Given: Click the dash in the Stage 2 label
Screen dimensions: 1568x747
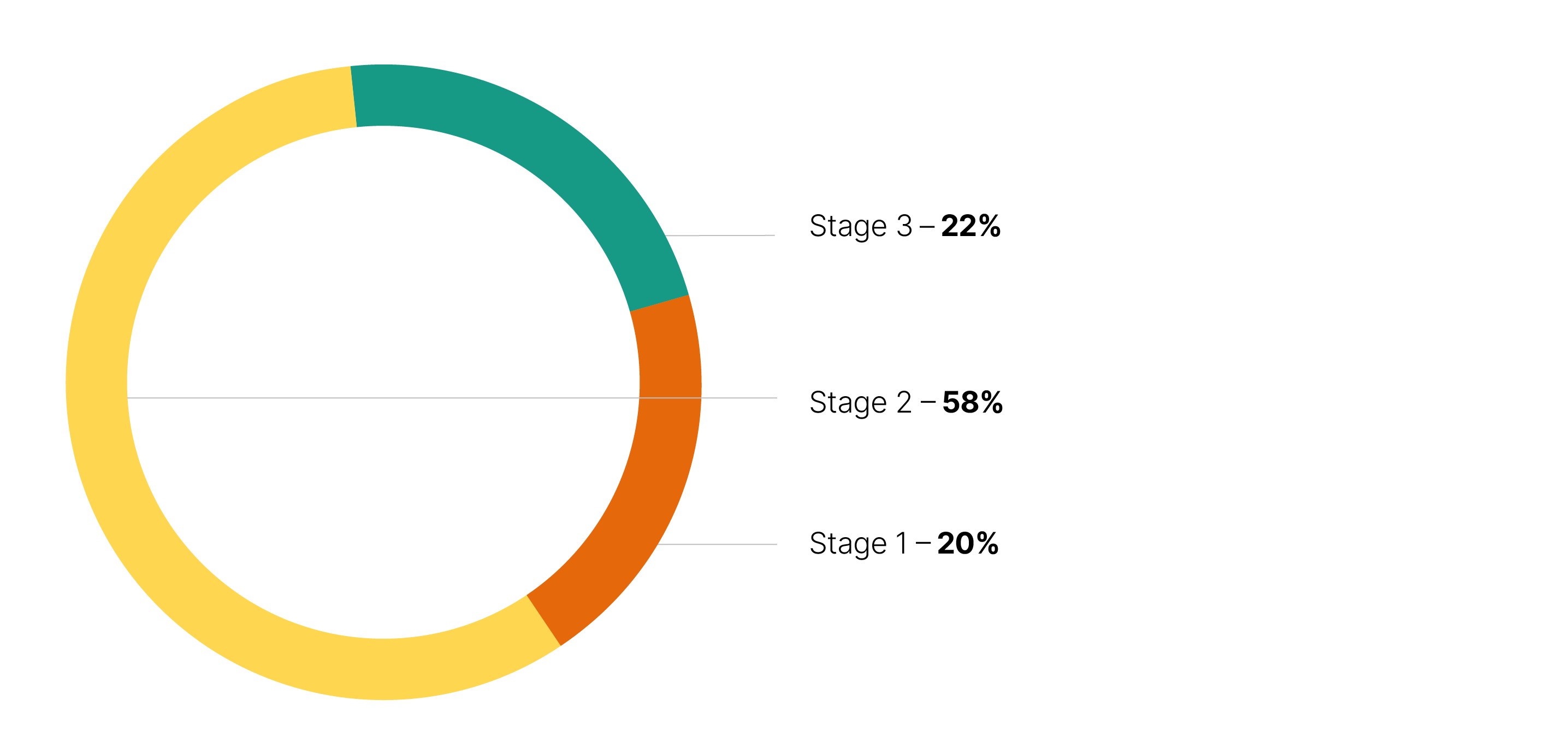Looking at the screenshot, I should [x=928, y=402].
